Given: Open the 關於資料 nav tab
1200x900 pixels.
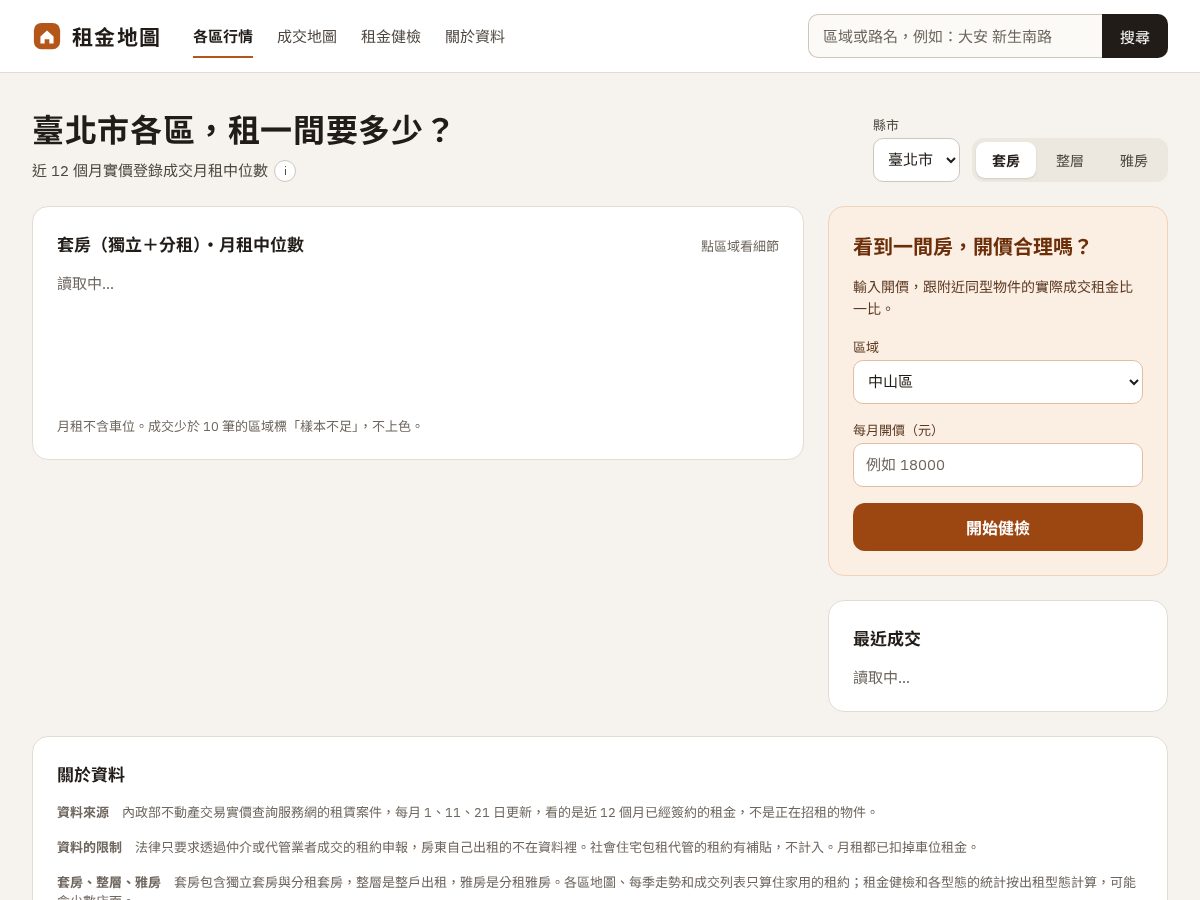Looking at the screenshot, I should point(475,37).
